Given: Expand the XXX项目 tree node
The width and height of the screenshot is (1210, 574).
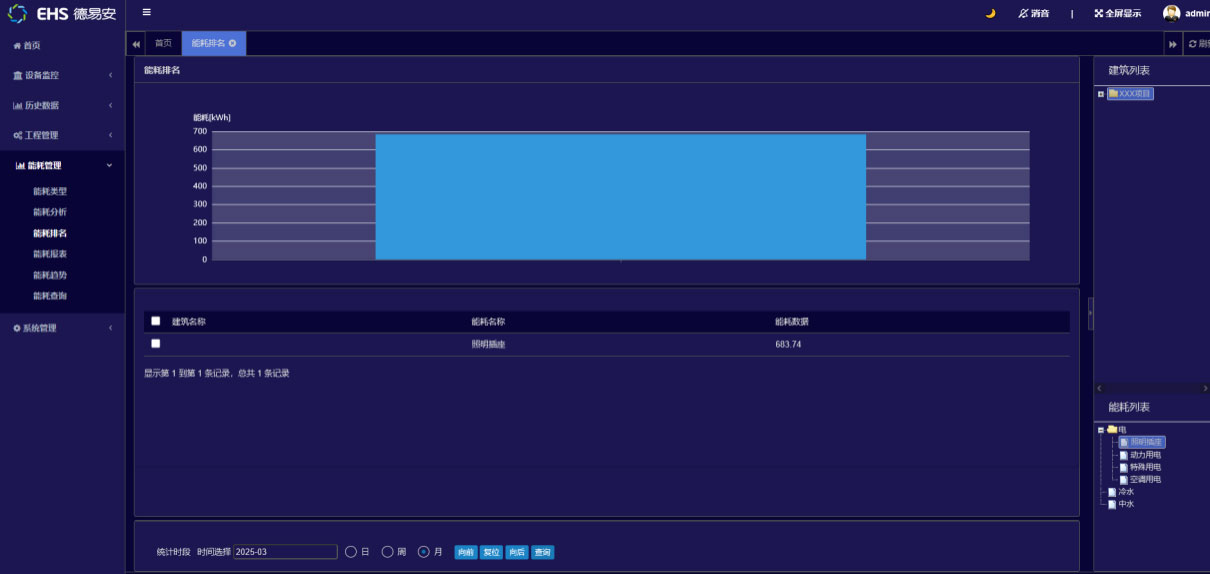Looking at the screenshot, I should point(1101,94).
